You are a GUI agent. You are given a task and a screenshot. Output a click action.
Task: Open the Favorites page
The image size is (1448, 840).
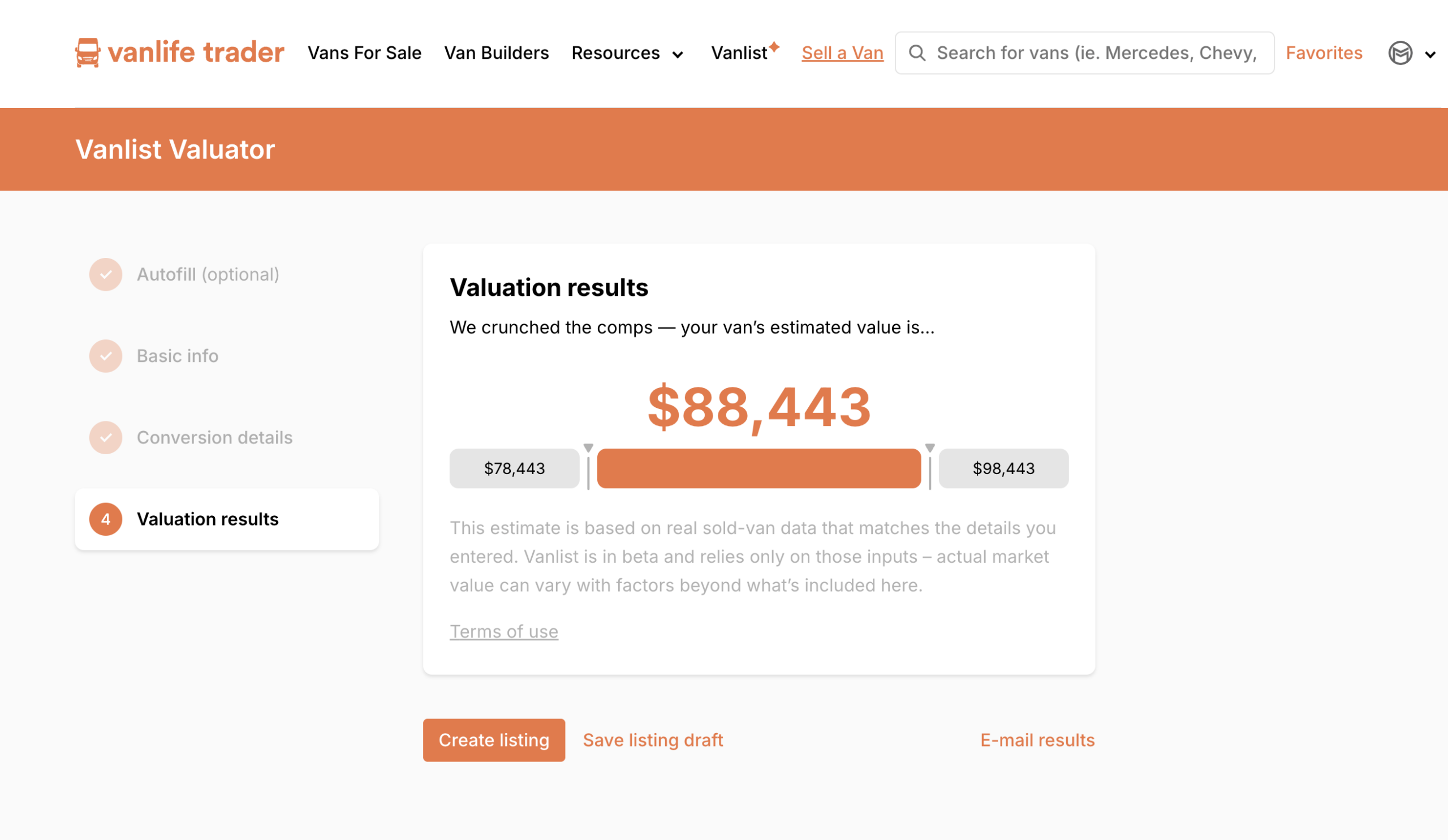[1324, 53]
